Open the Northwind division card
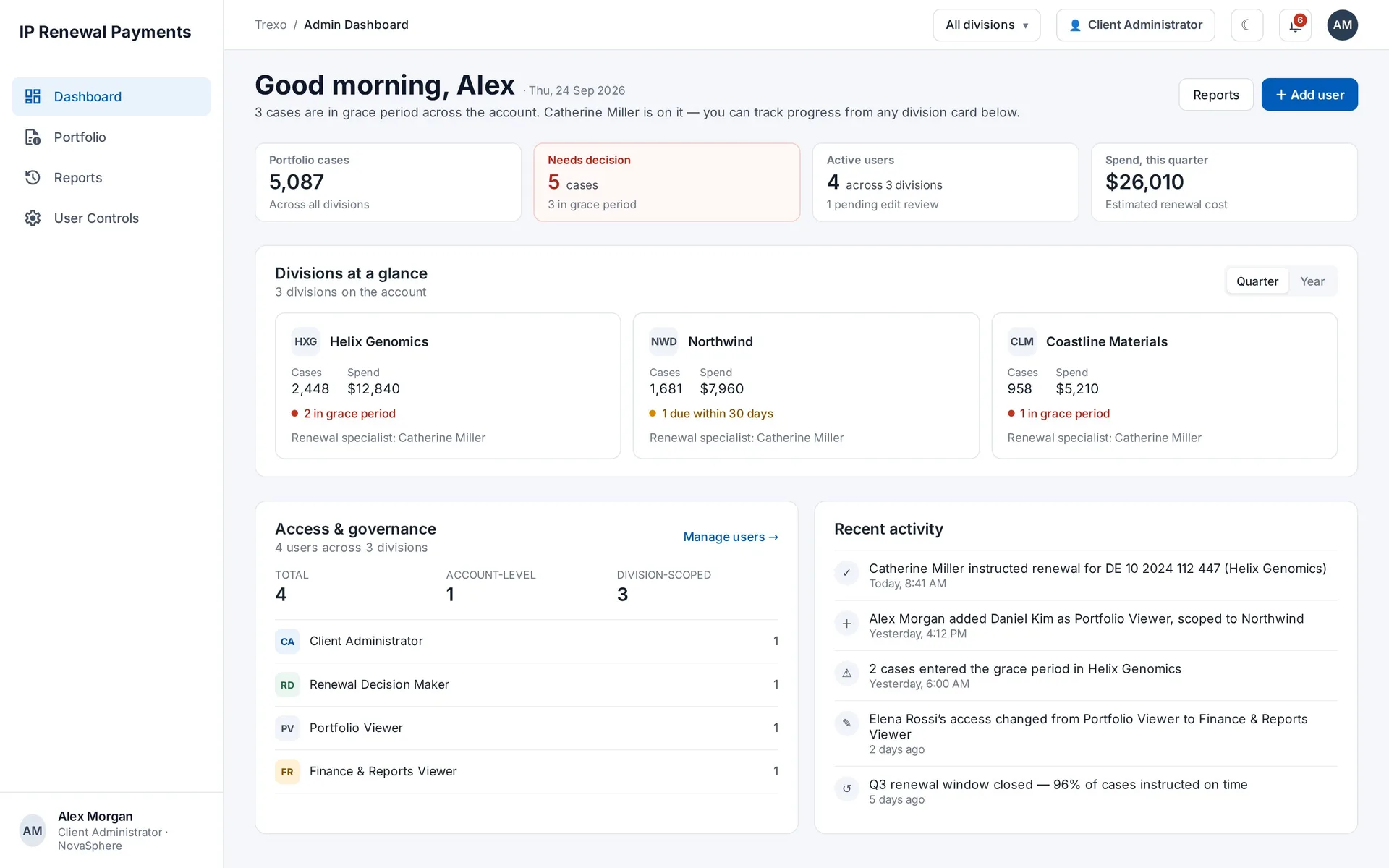This screenshot has width=1389, height=868. (806, 386)
